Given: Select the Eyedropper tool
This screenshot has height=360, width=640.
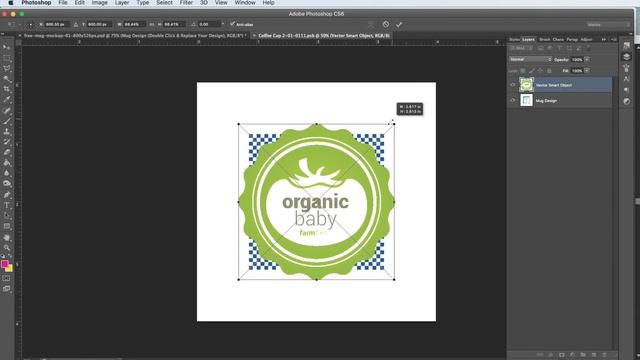Looking at the screenshot, I should tap(7, 100).
